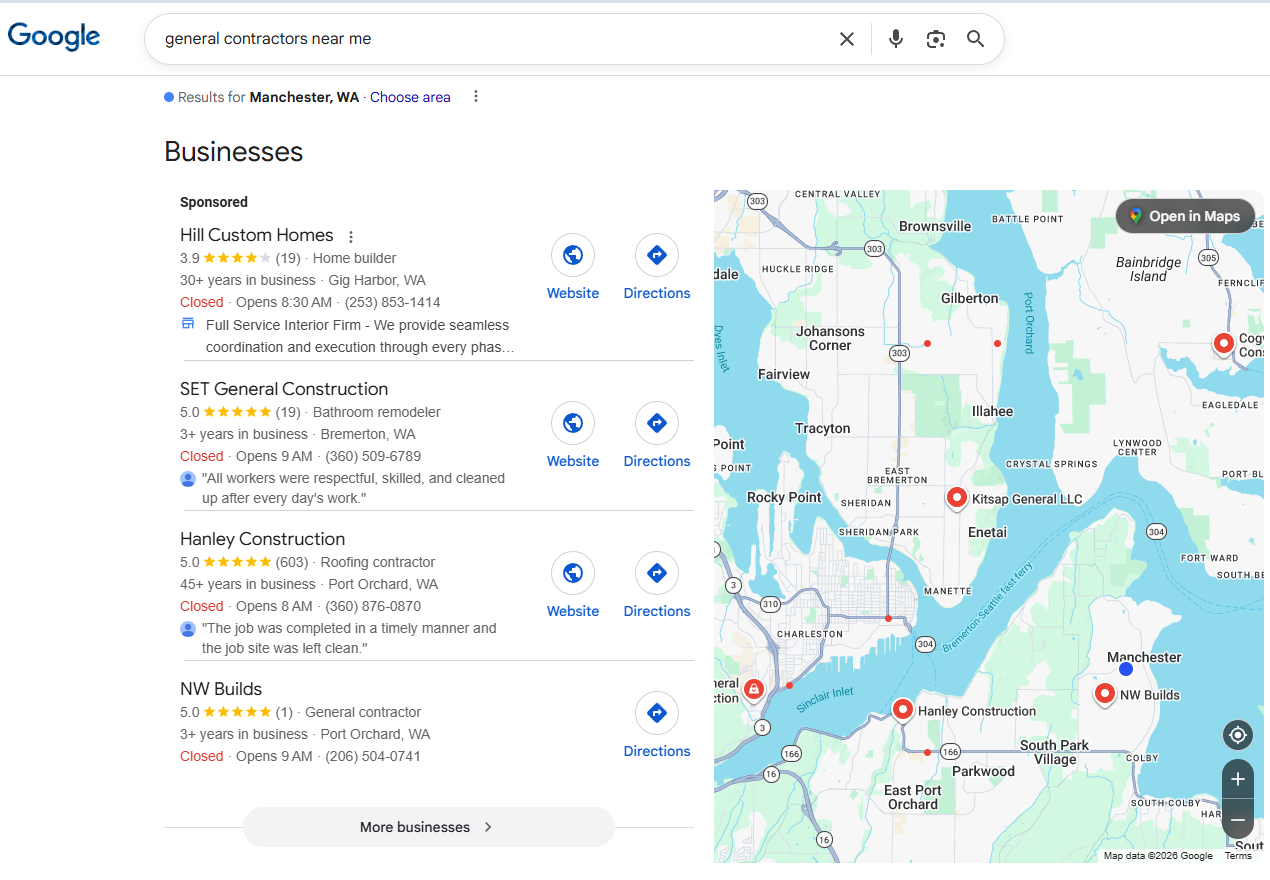Open the three-dot menu next to Choose area
Screen dimensions: 1270x880
[476, 97]
